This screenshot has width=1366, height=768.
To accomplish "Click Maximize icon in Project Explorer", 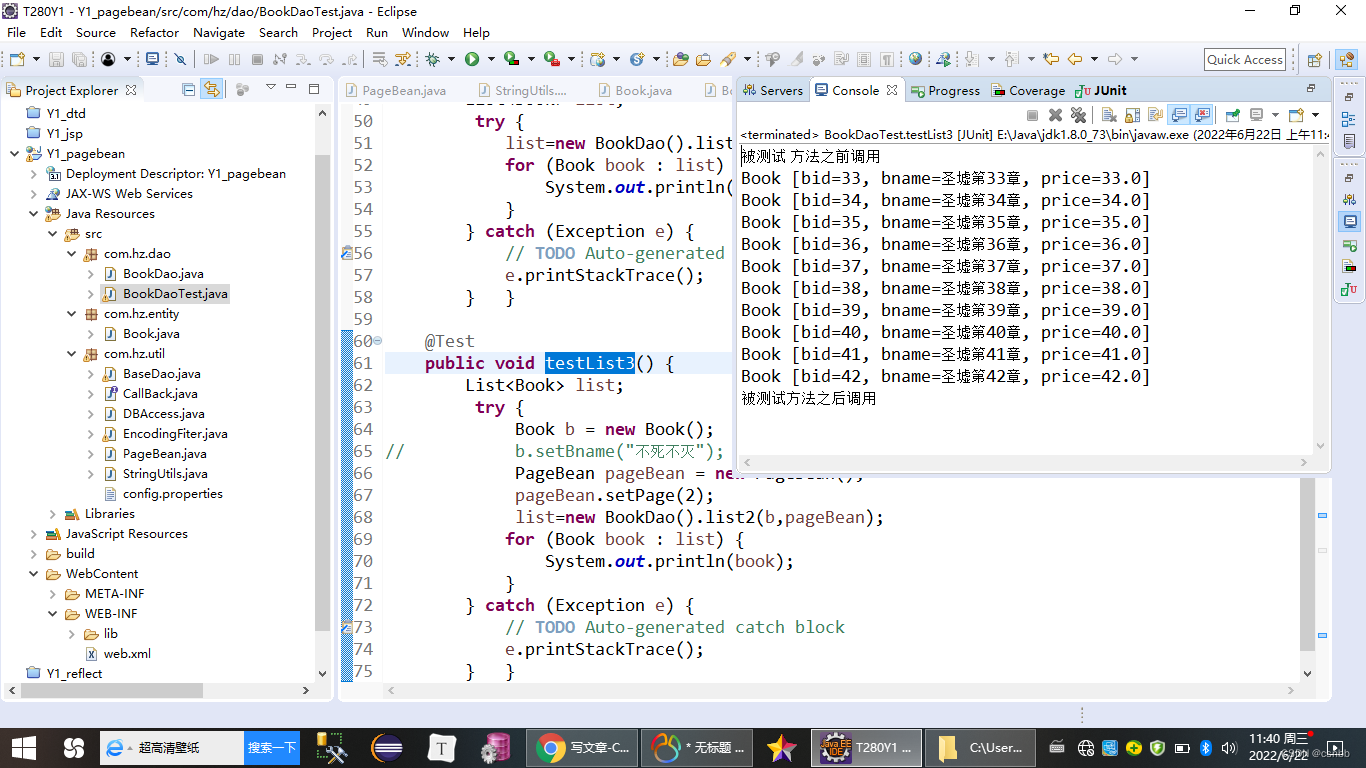I will click(314, 89).
